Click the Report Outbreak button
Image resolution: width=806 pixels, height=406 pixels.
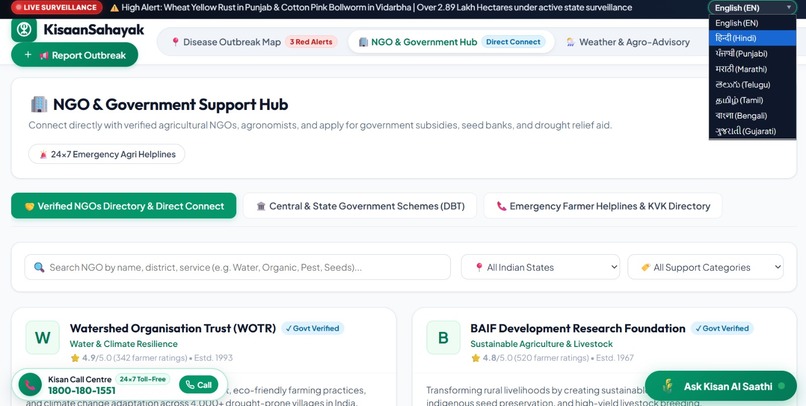pos(75,55)
